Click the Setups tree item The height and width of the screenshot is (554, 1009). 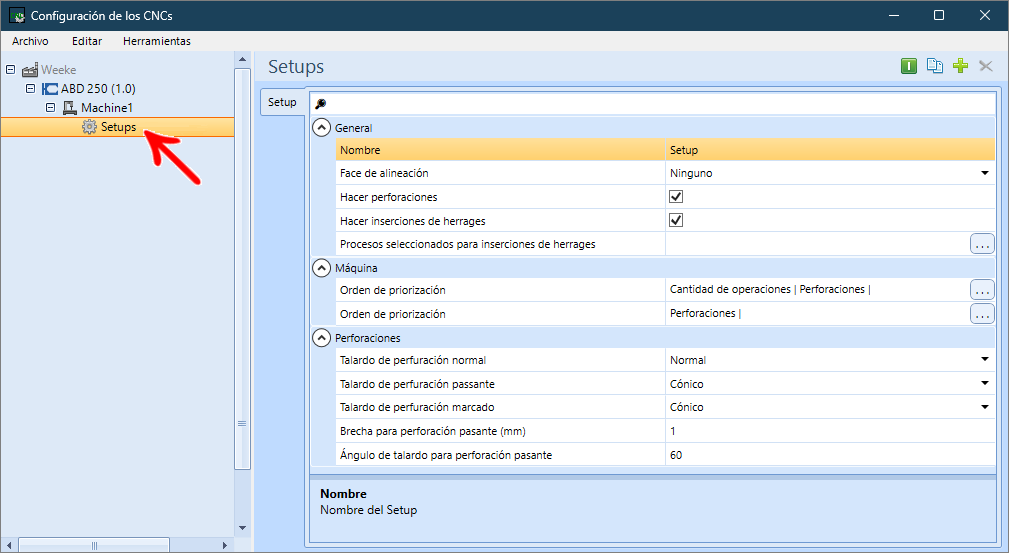tap(118, 127)
